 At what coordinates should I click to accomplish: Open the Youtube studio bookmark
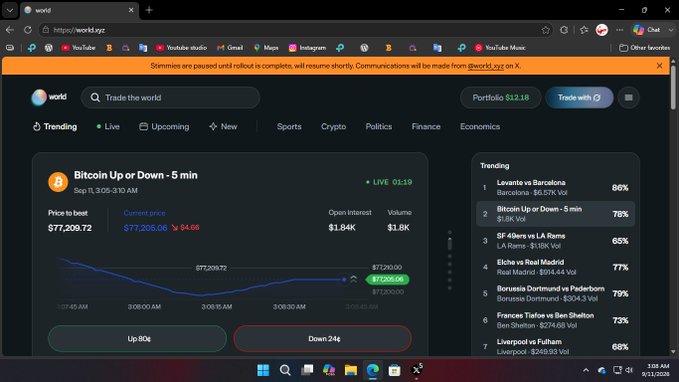pos(181,48)
